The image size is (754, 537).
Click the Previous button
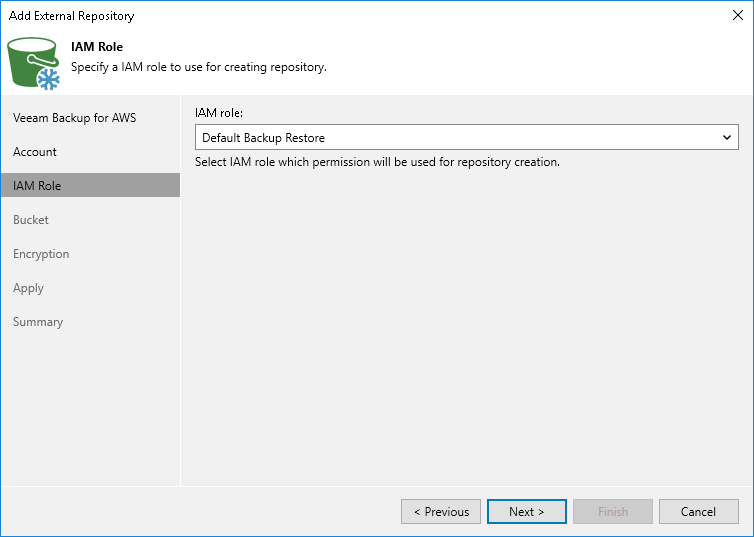tap(441, 512)
